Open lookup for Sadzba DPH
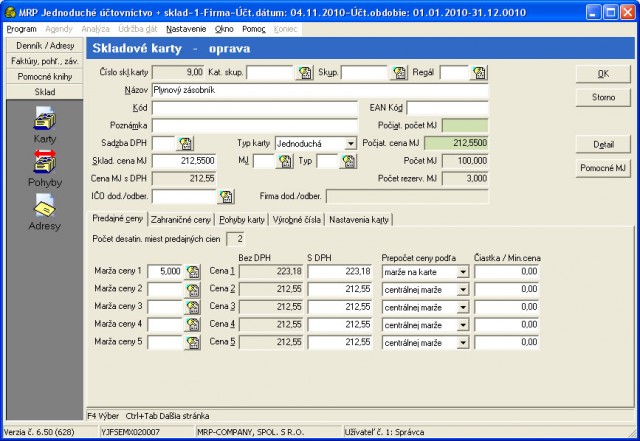 (186, 143)
